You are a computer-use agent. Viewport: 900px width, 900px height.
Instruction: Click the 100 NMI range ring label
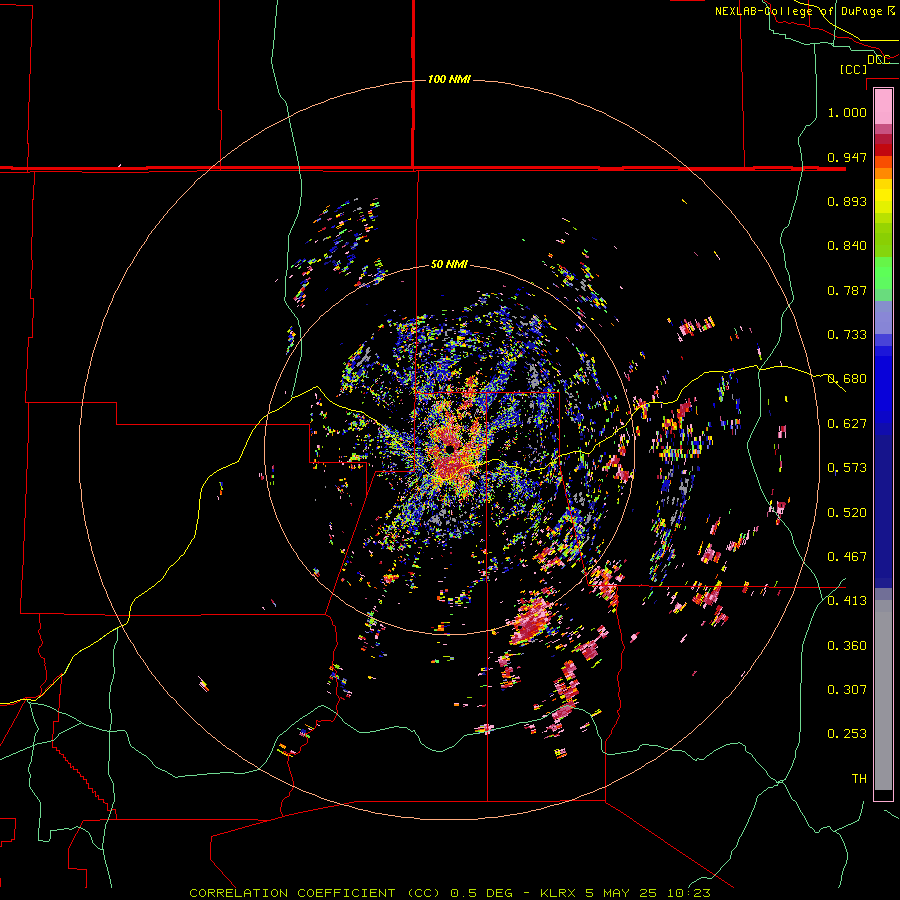pyautogui.click(x=449, y=79)
